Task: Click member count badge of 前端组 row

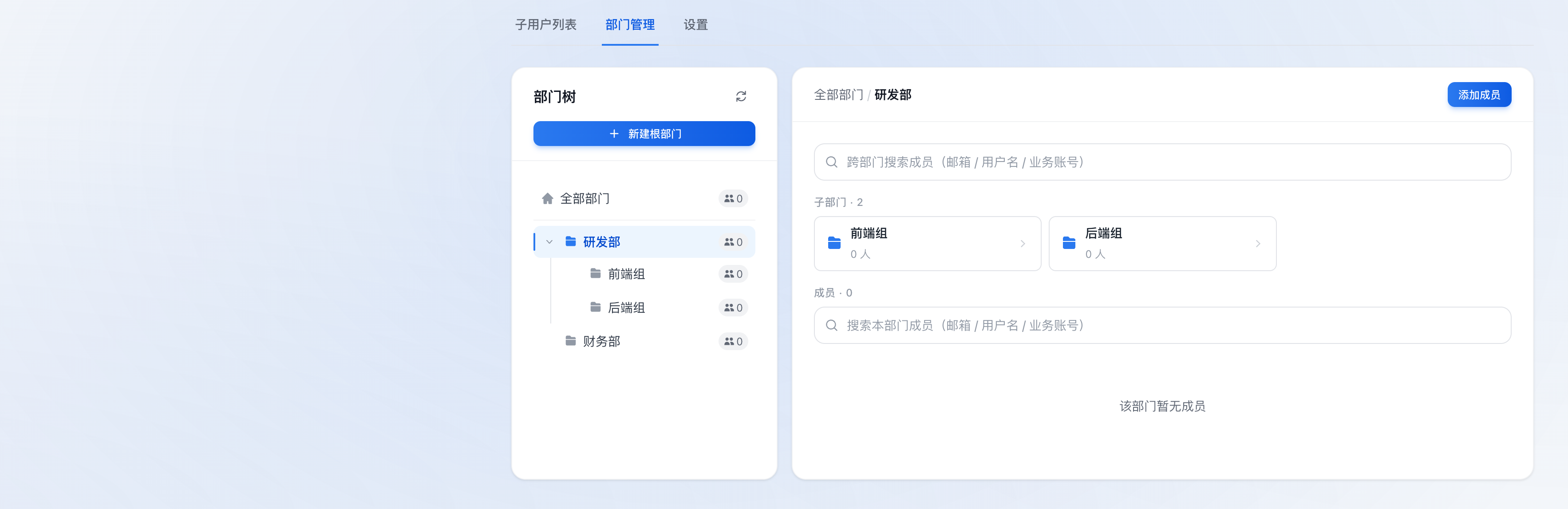Action: pos(733,274)
